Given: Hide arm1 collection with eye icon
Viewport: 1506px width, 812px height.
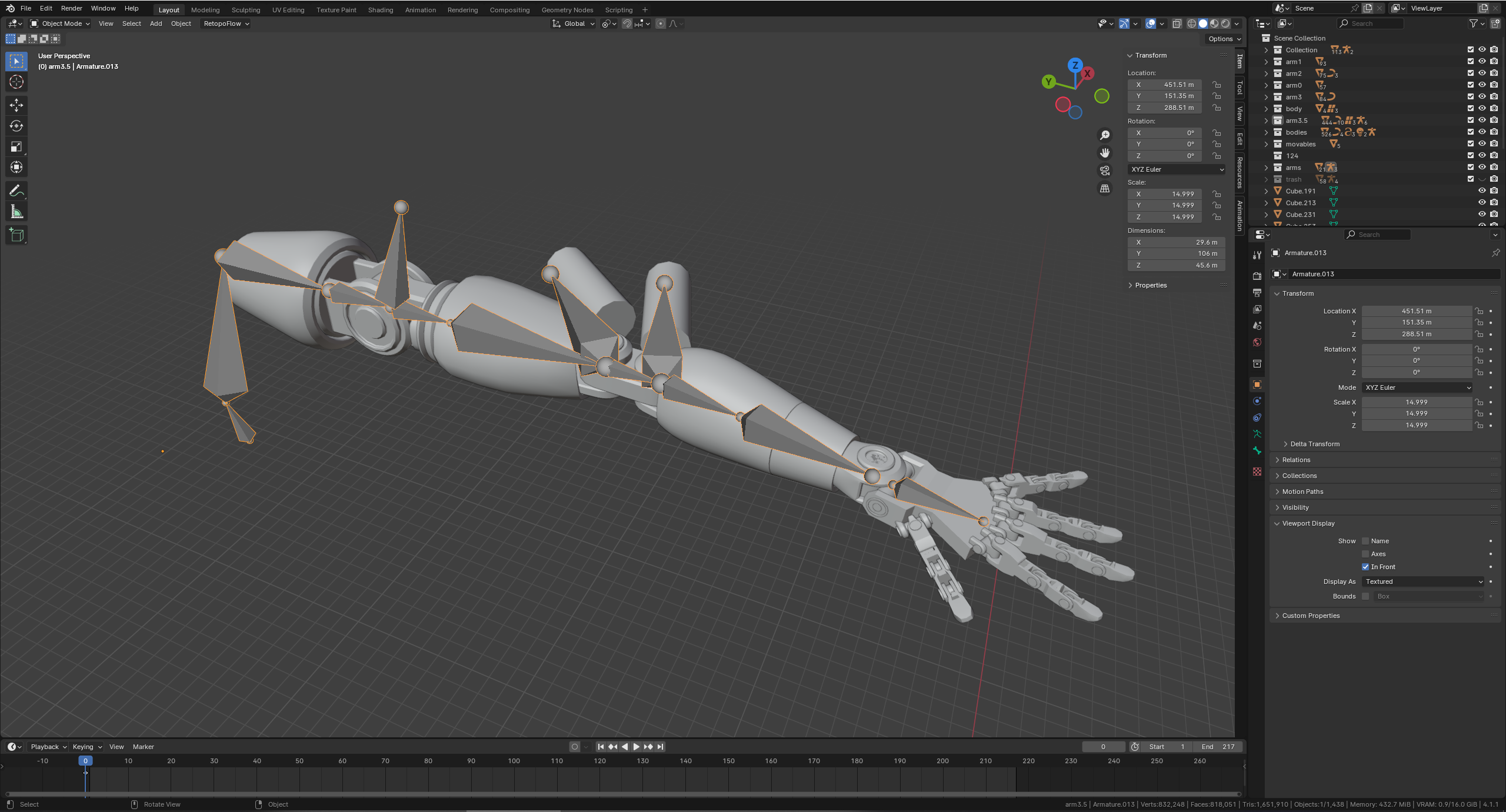Looking at the screenshot, I should click(x=1482, y=62).
